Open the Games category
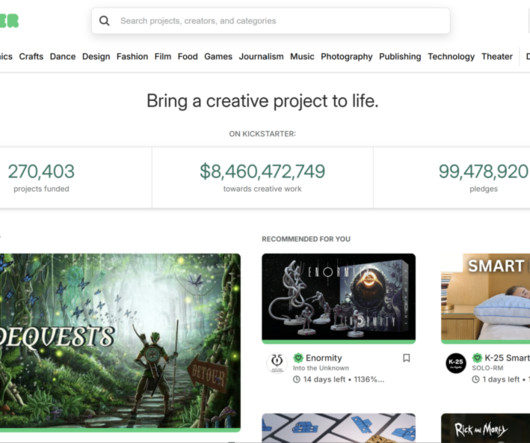530x443 pixels. coord(218,56)
